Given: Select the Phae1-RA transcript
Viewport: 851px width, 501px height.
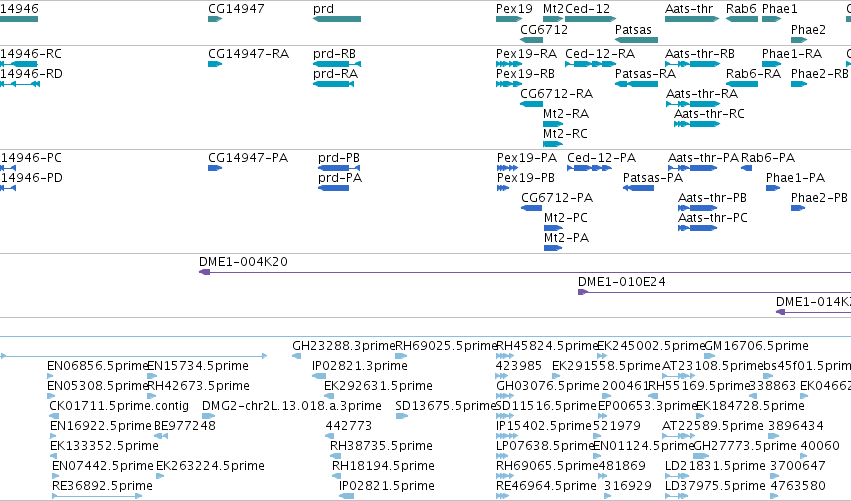Looking at the screenshot, I should (x=771, y=64).
